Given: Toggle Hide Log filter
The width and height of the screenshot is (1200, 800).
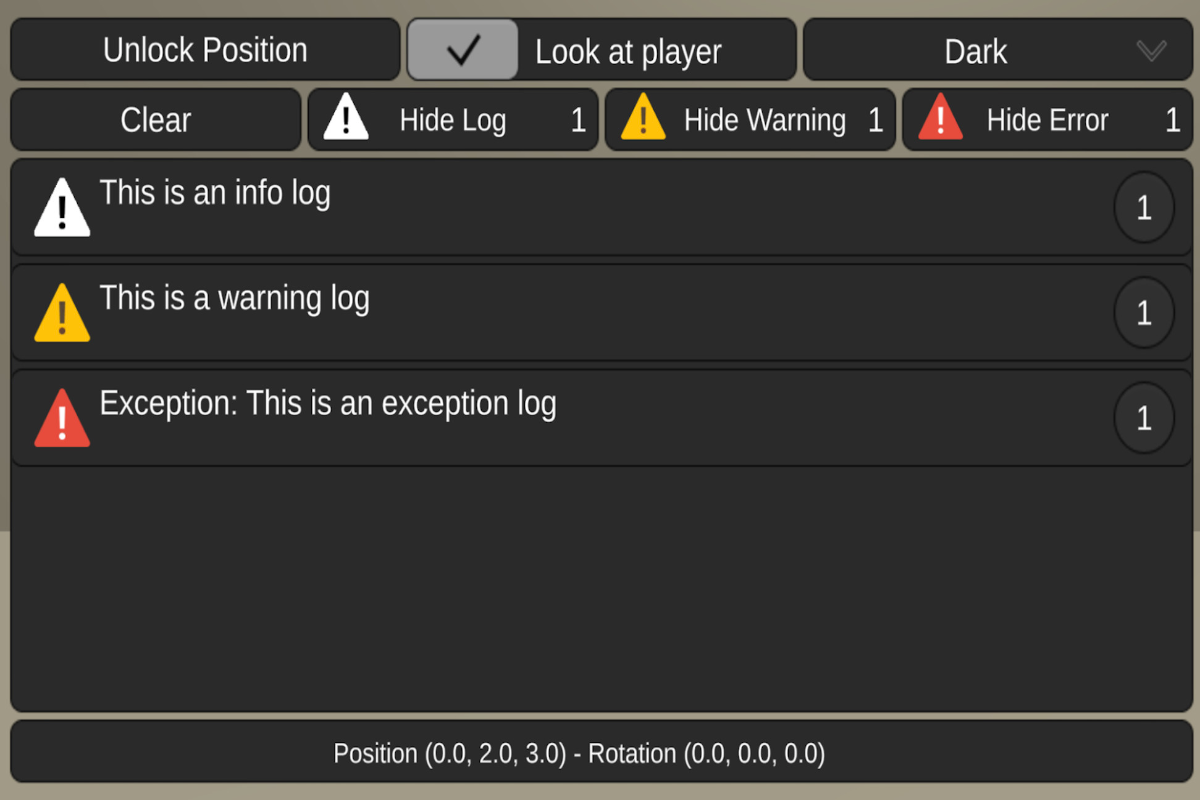Looking at the screenshot, I should click(x=453, y=120).
